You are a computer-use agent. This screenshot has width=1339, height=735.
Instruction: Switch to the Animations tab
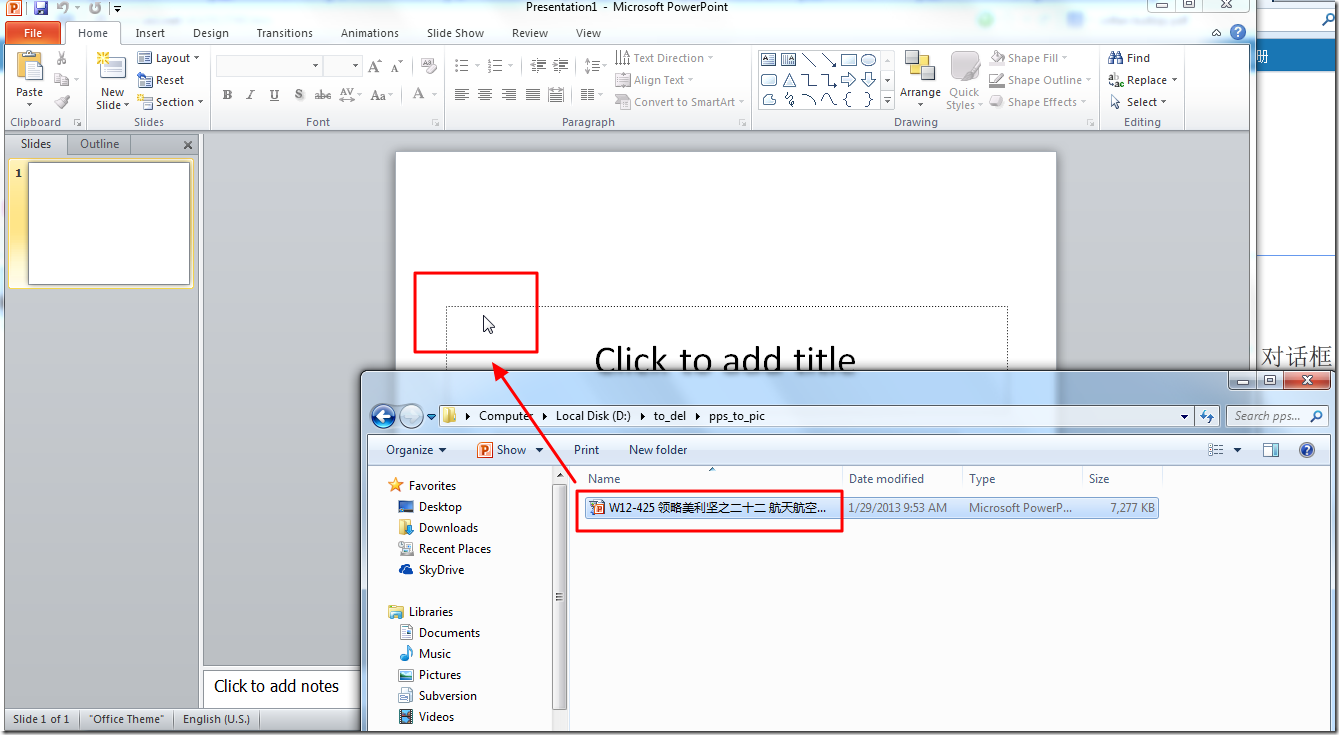370,33
